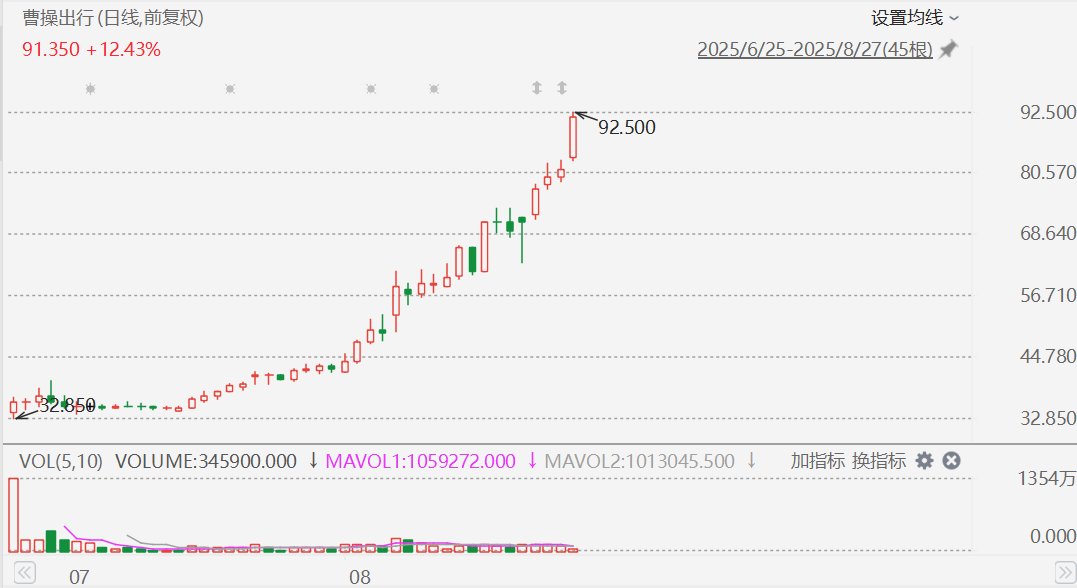Click the left up-down arrow marker
The height and width of the screenshot is (588, 1077).
click(537, 88)
